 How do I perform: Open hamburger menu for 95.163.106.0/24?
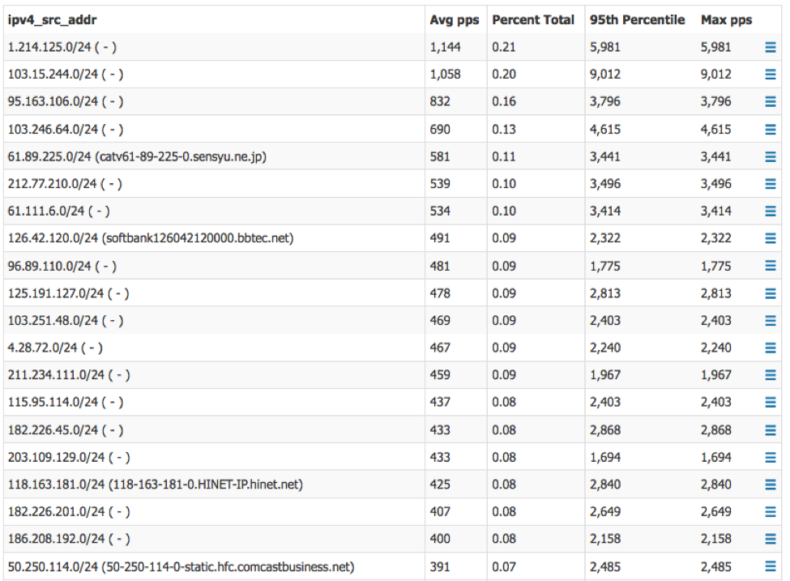tap(770, 102)
